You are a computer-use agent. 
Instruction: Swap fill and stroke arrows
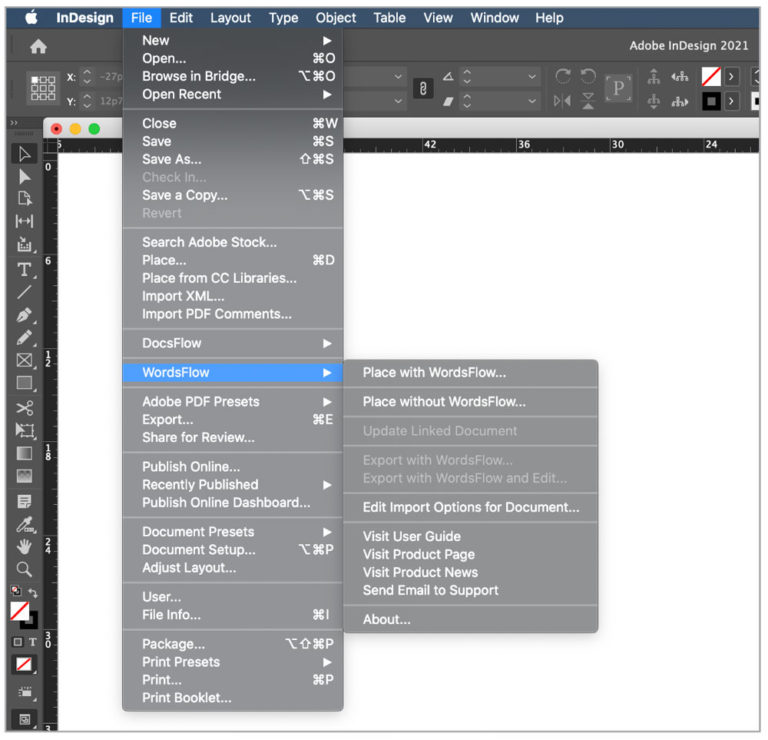[x=33, y=593]
